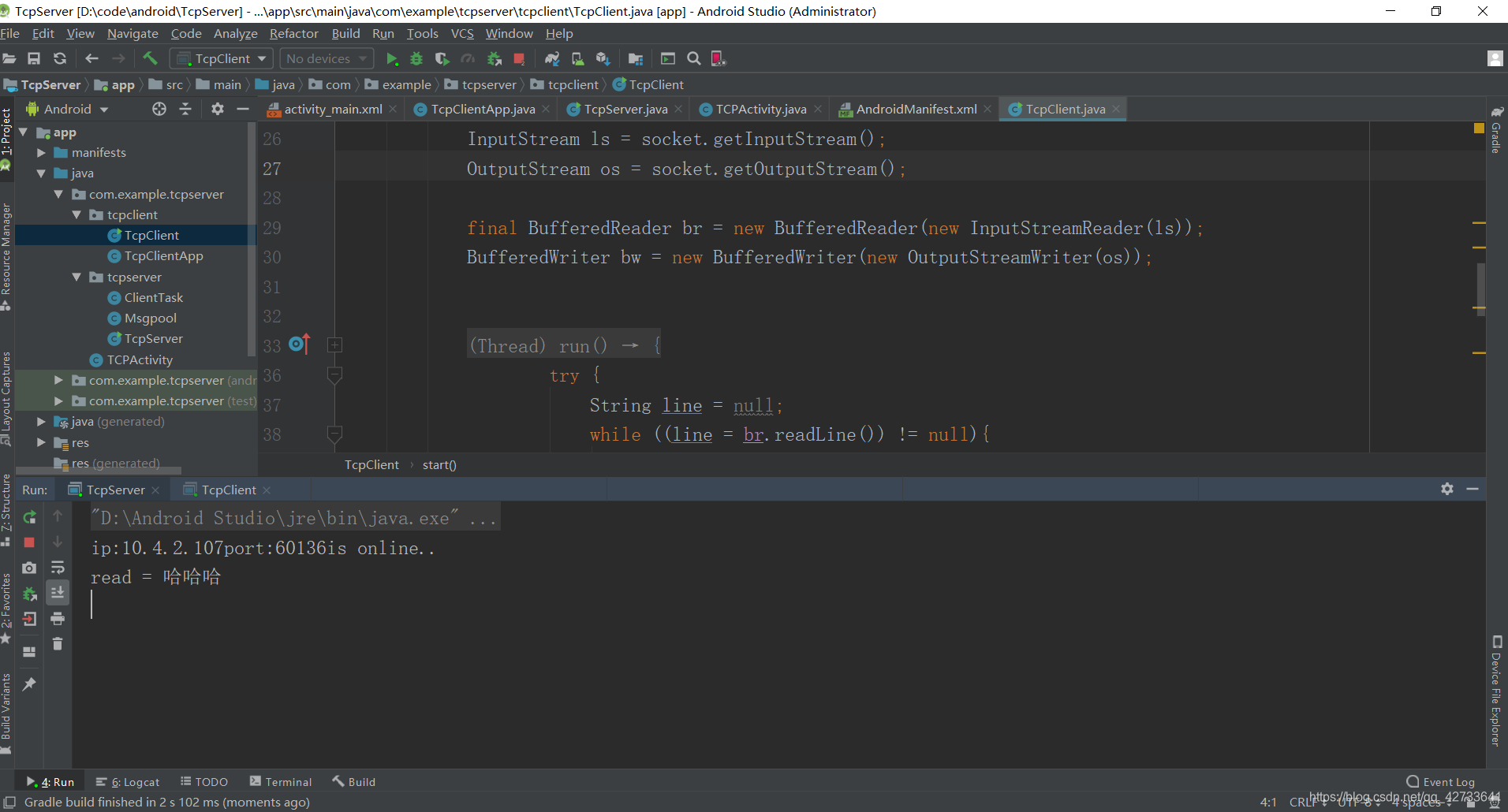
Task: Stop execution with red square toolbar icon
Action: tap(519, 58)
